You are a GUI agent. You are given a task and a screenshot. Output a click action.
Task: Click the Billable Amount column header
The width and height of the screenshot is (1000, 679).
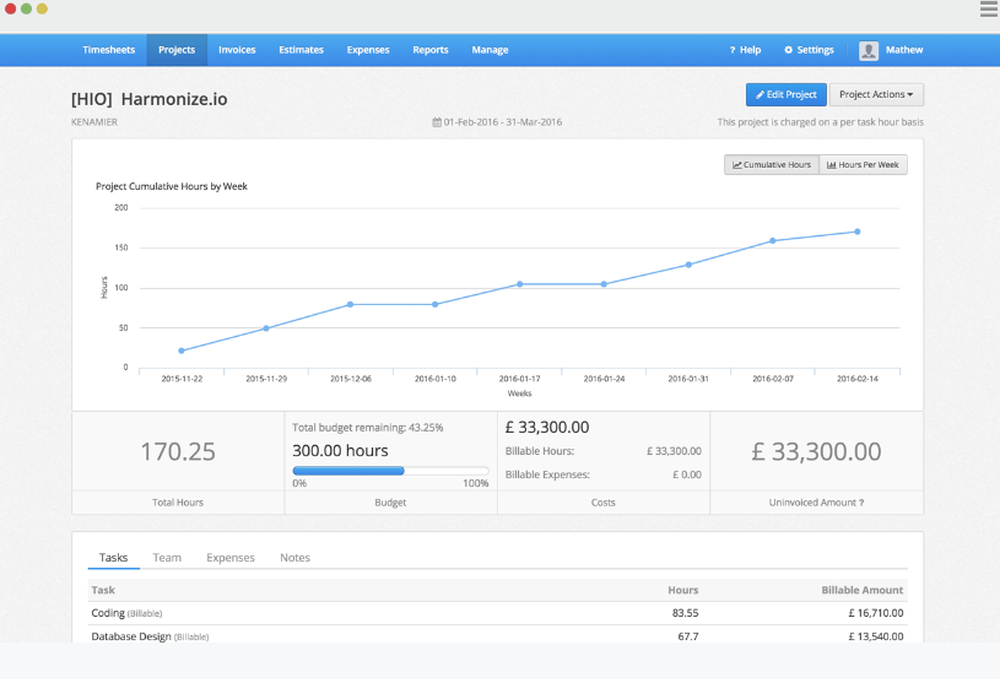click(862, 590)
